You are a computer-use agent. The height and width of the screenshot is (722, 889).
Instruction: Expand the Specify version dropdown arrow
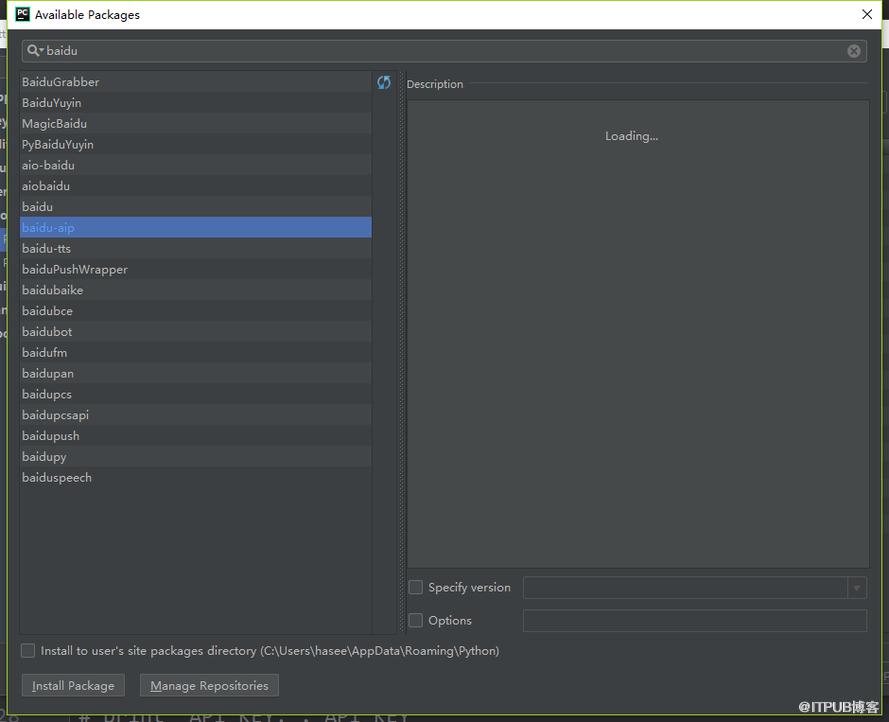pos(857,588)
